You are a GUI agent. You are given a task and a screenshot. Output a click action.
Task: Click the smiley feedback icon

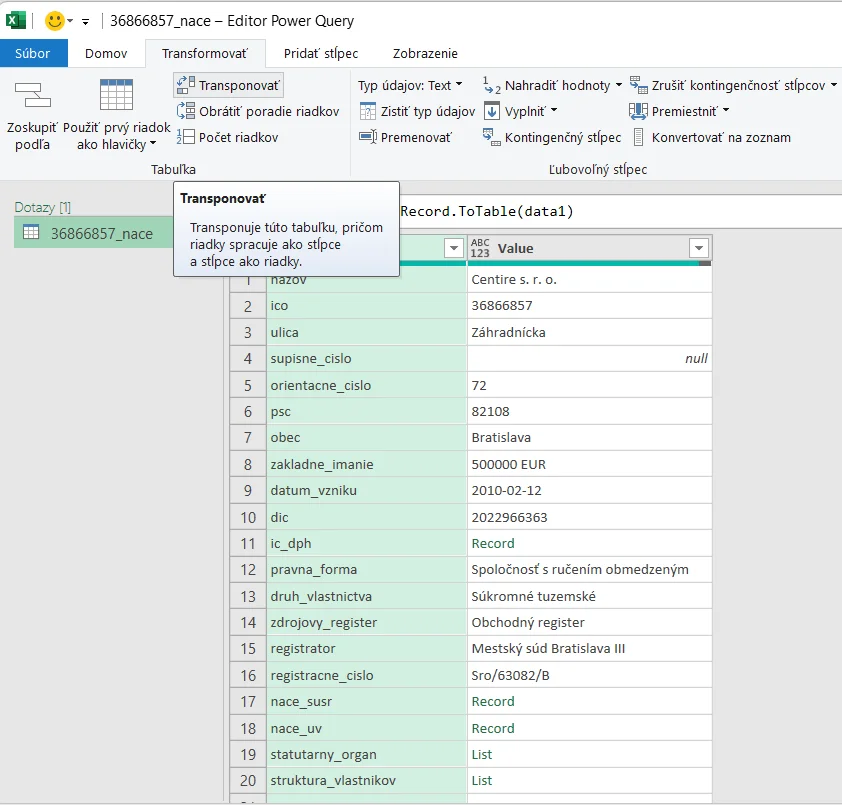[54, 21]
